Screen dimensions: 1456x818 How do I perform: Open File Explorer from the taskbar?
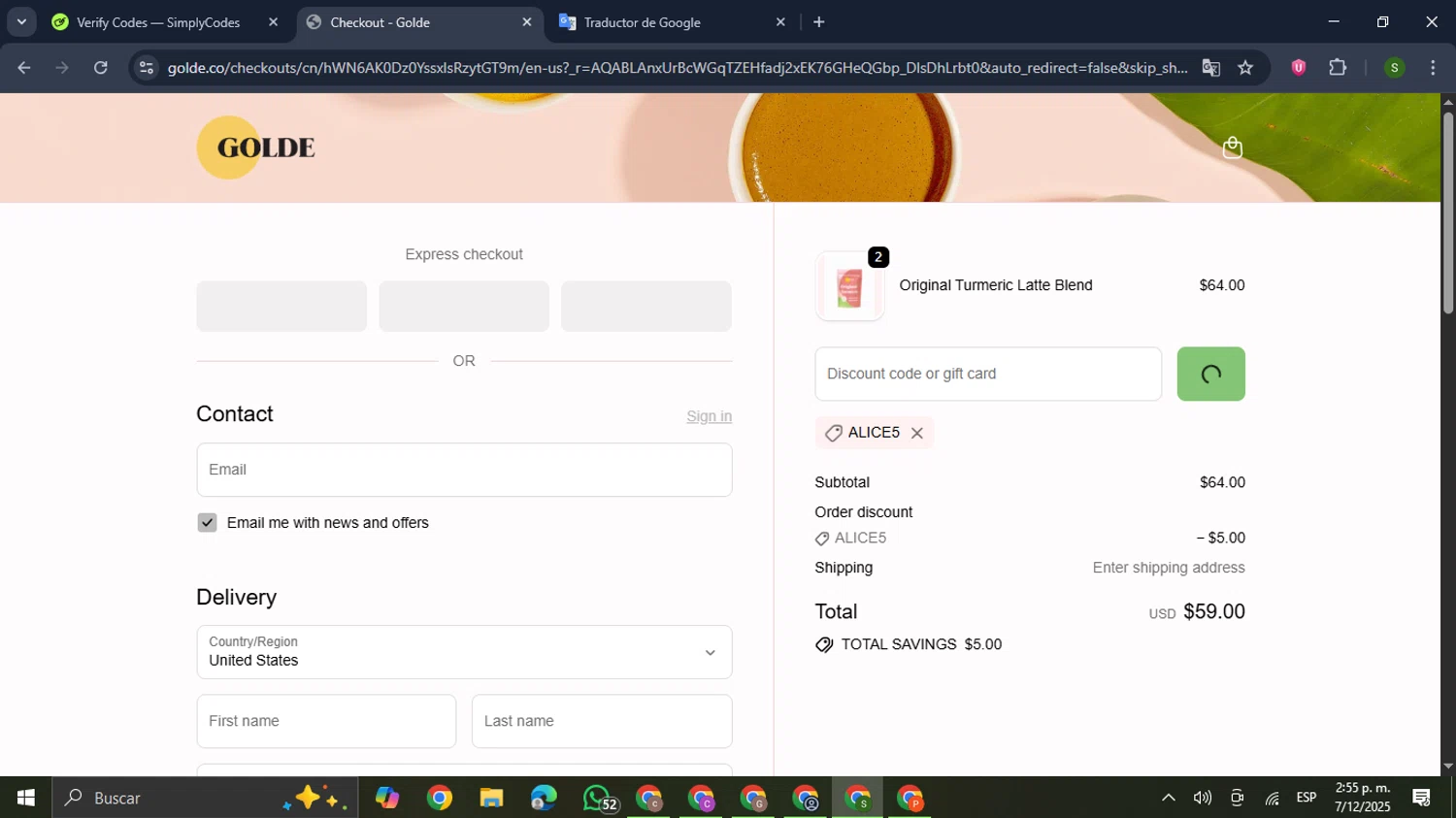[491, 798]
